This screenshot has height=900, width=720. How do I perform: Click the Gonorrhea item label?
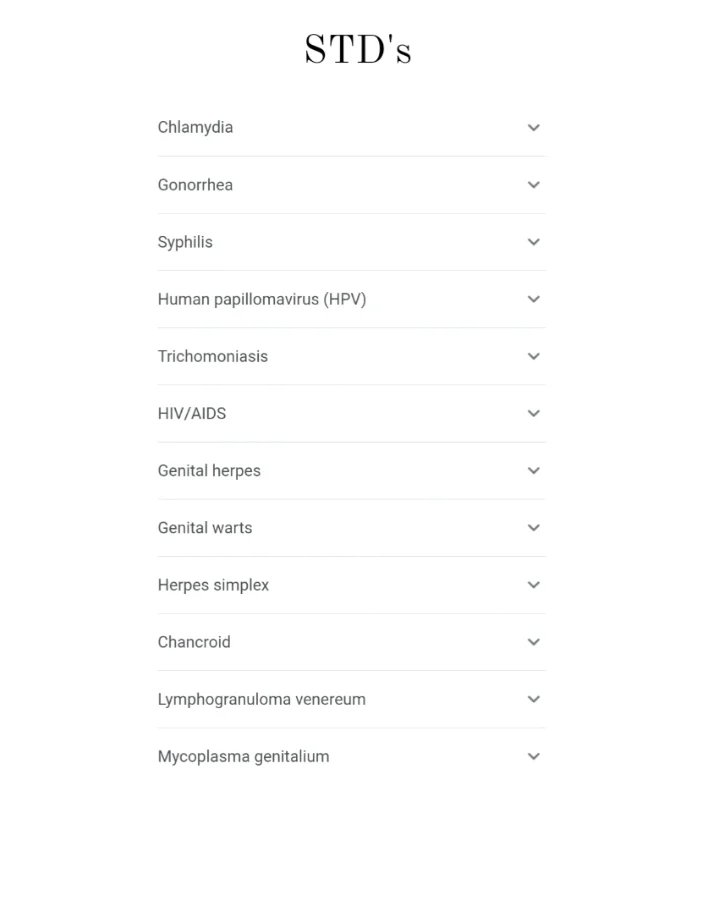(x=195, y=185)
